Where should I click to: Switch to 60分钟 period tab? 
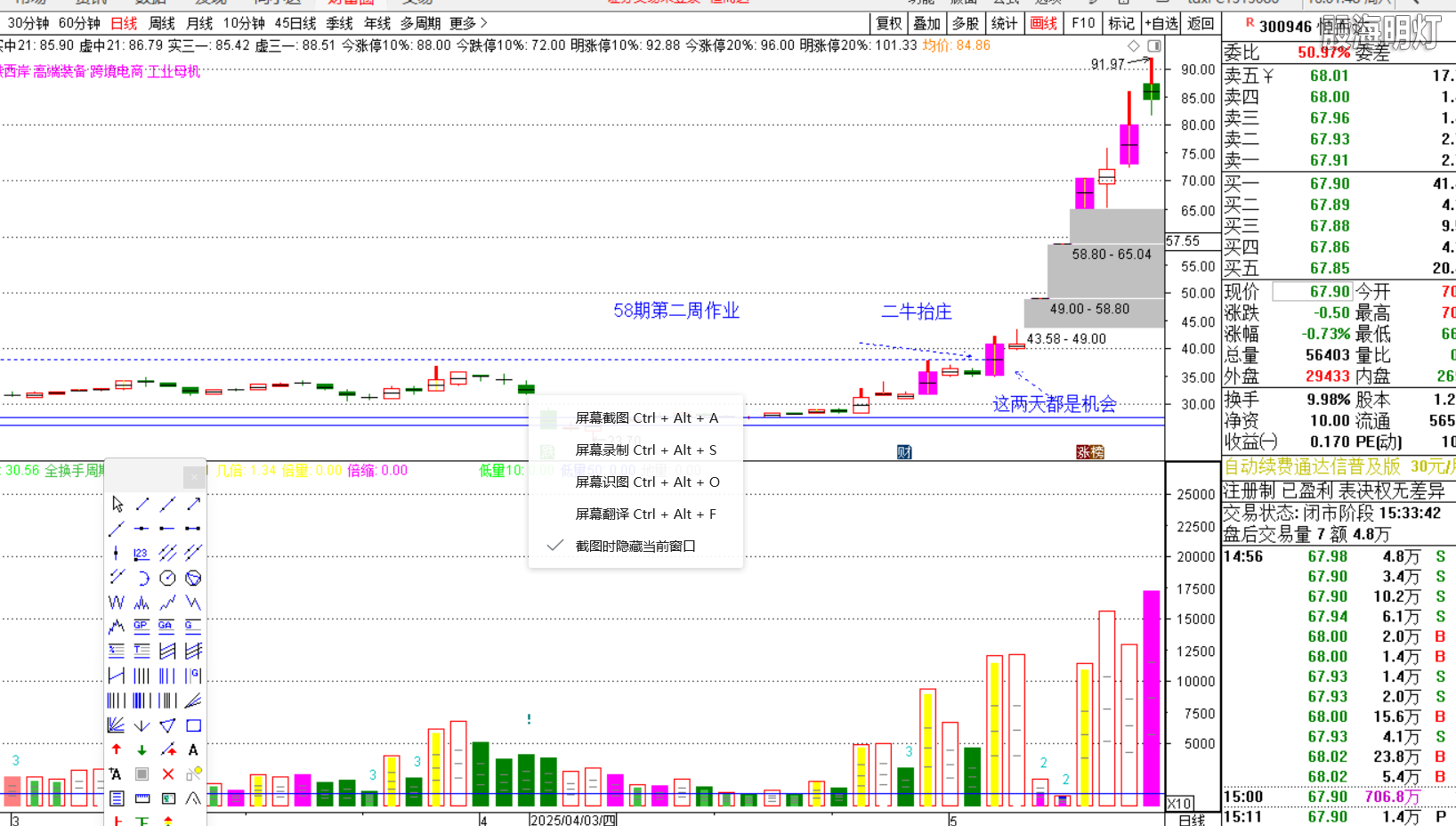click(x=79, y=23)
